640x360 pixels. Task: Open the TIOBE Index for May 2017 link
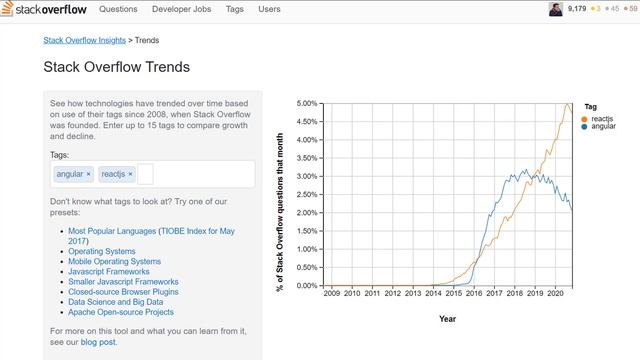[151, 236]
